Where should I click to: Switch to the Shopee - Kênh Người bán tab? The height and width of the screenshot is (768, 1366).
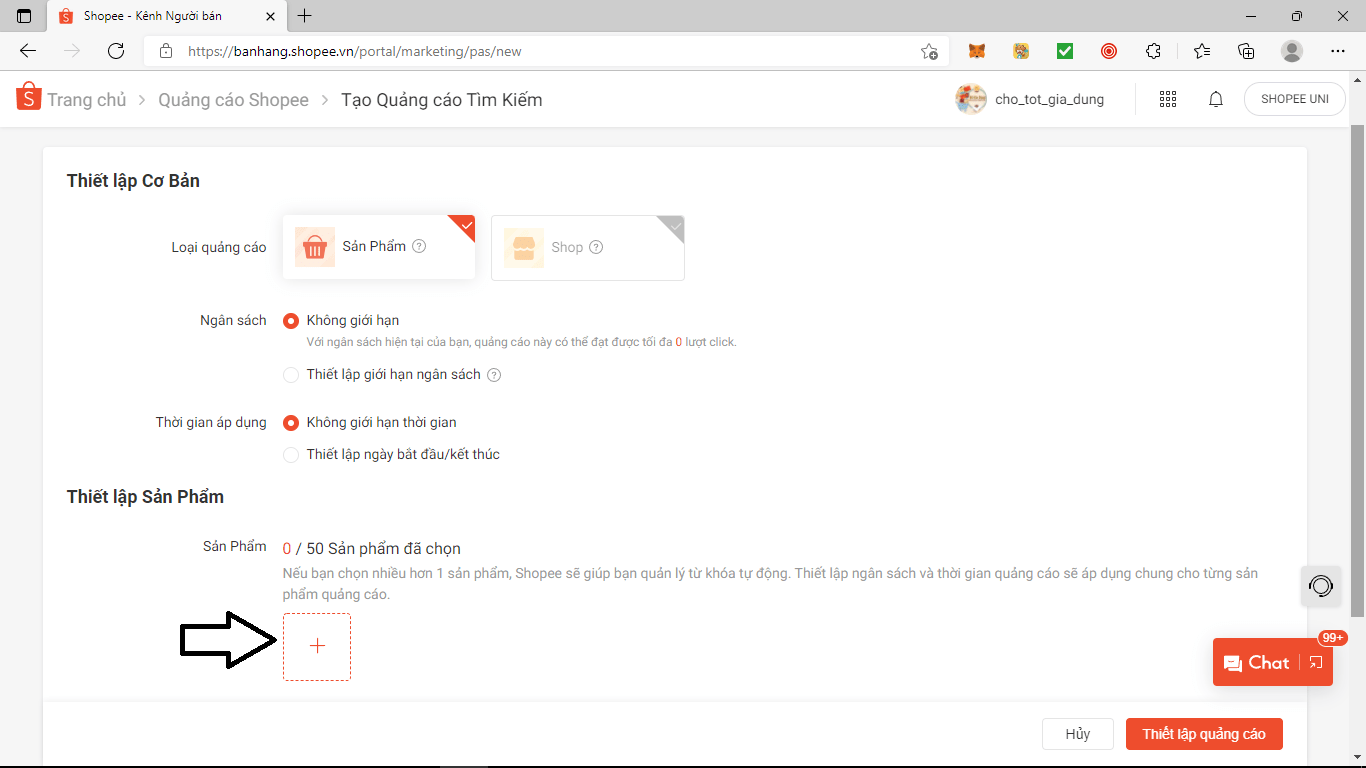[150, 16]
